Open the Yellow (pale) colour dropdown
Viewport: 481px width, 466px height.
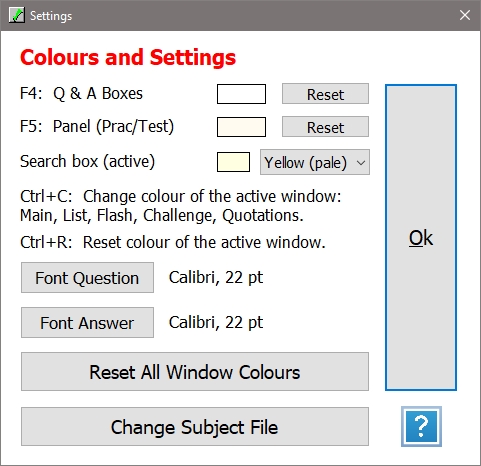[x=315, y=162]
